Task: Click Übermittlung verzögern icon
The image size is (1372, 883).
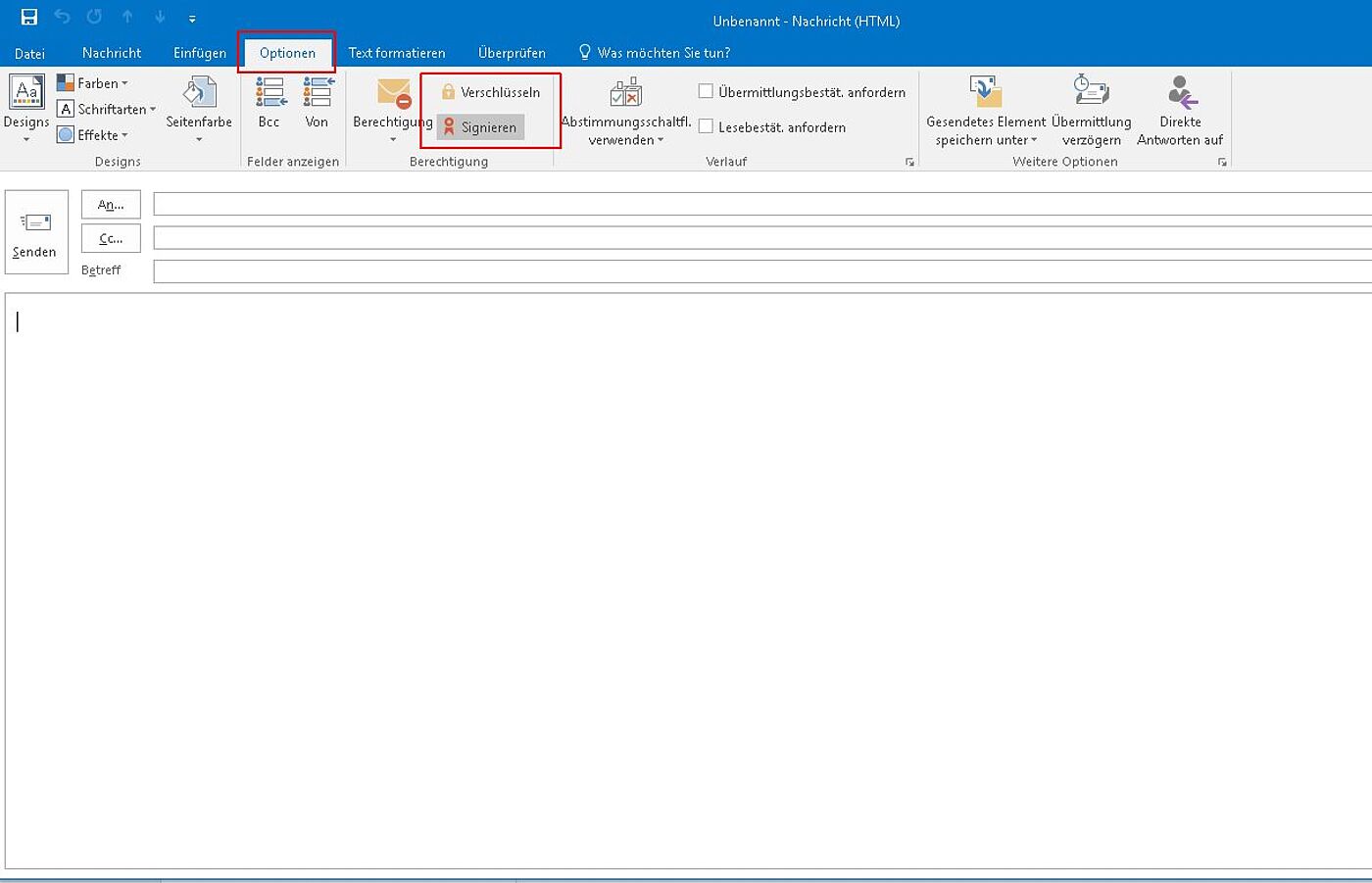Action: (x=1091, y=90)
